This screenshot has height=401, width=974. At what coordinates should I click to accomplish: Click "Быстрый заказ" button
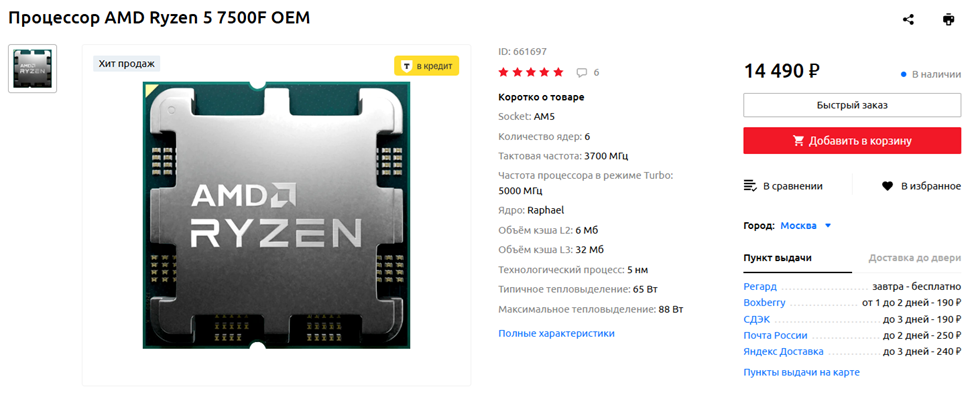click(x=852, y=105)
